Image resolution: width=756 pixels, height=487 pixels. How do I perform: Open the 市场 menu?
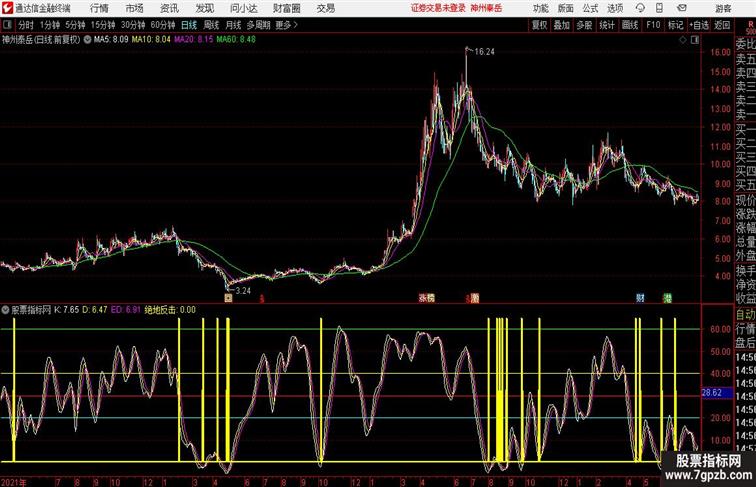click(x=135, y=8)
